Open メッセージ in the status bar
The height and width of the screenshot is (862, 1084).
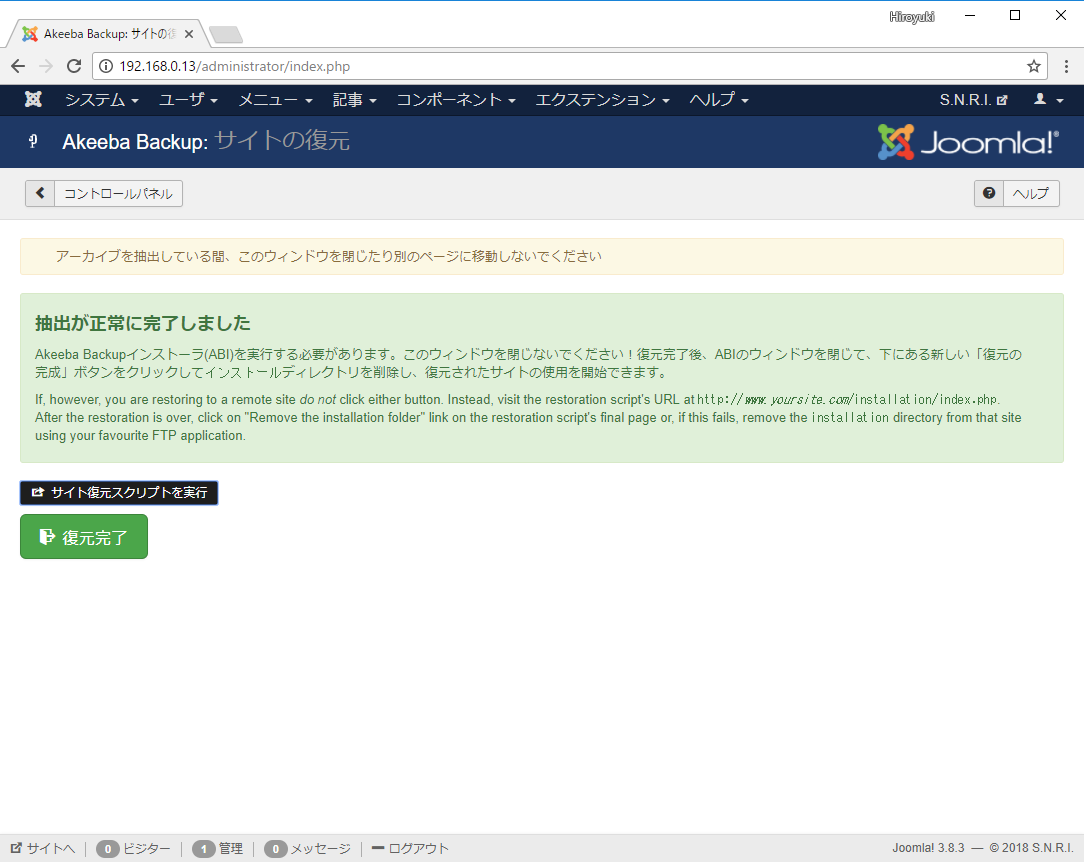(308, 848)
